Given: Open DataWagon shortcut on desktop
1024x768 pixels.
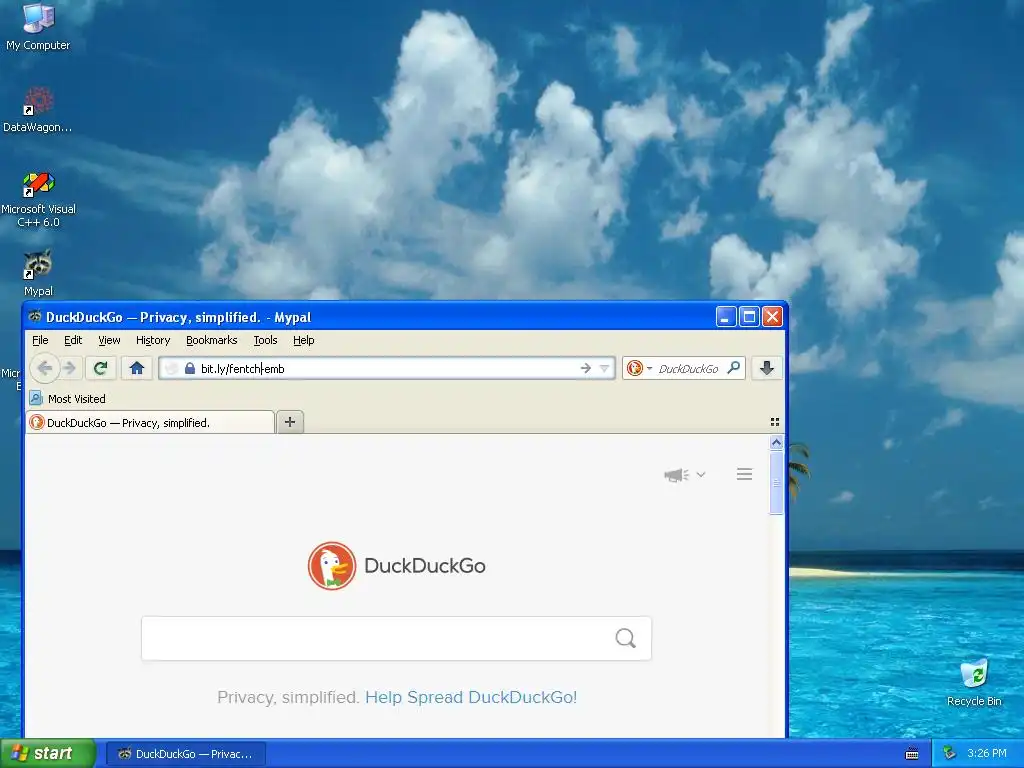Looking at the screenshot, I should pos(38,110).
